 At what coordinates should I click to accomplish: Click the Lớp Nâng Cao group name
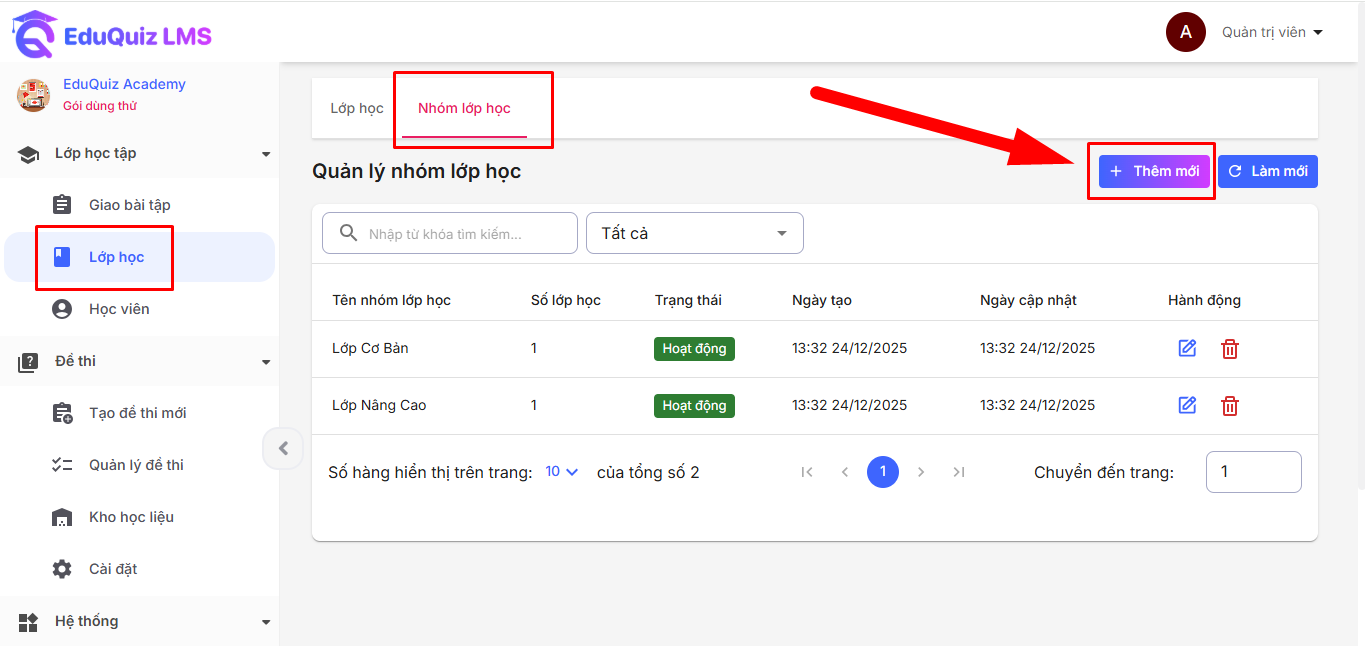click(379, 405)
